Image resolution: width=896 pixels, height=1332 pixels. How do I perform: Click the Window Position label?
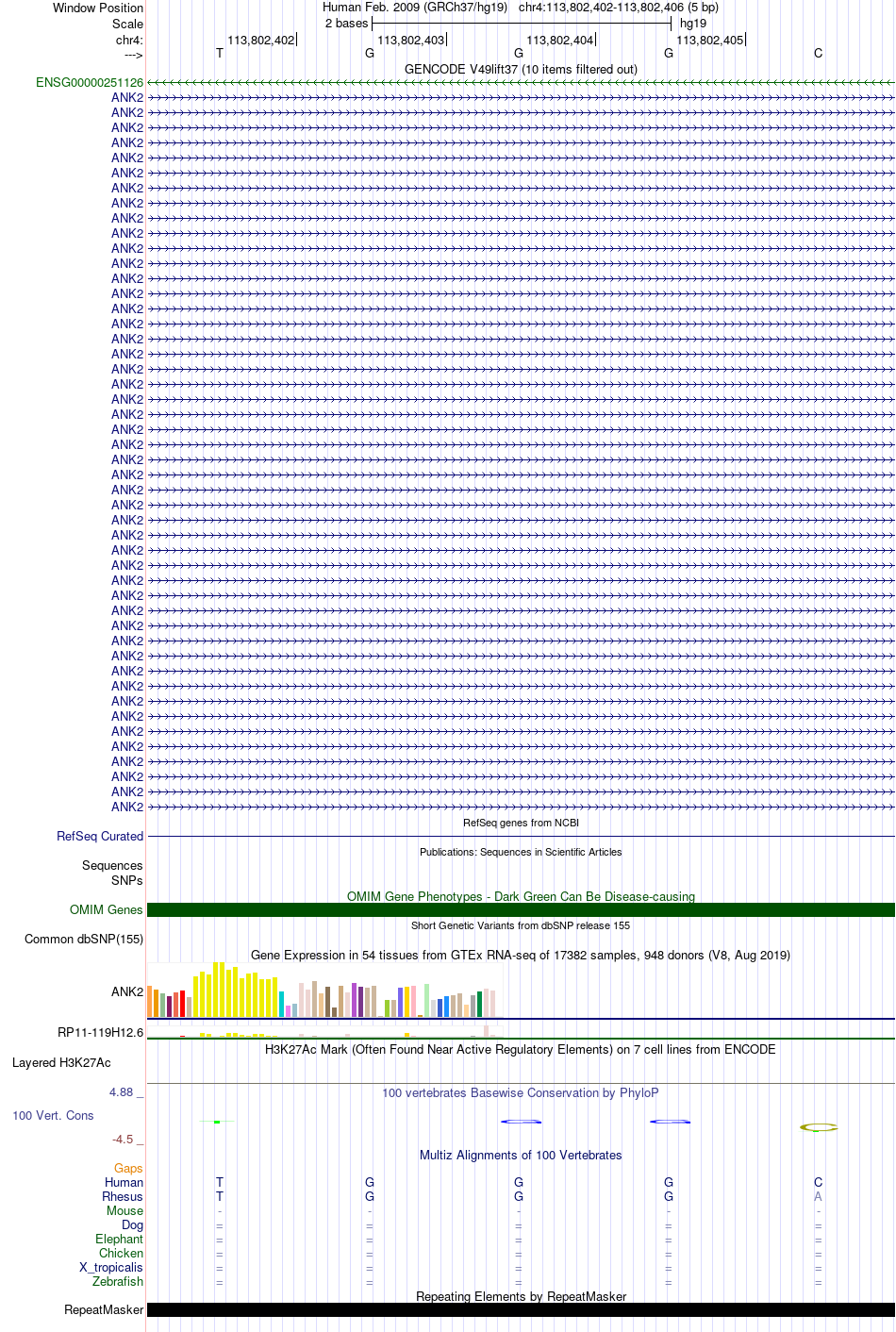tap(98, 8)
